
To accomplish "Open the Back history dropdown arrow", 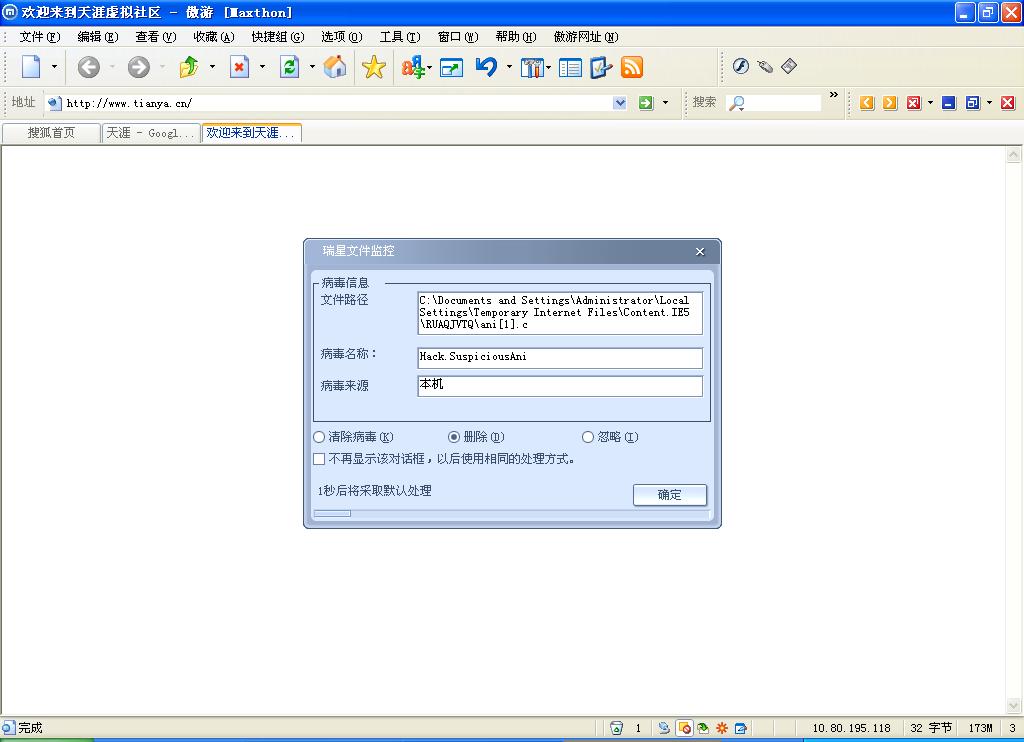I will (x=112, y=67).
